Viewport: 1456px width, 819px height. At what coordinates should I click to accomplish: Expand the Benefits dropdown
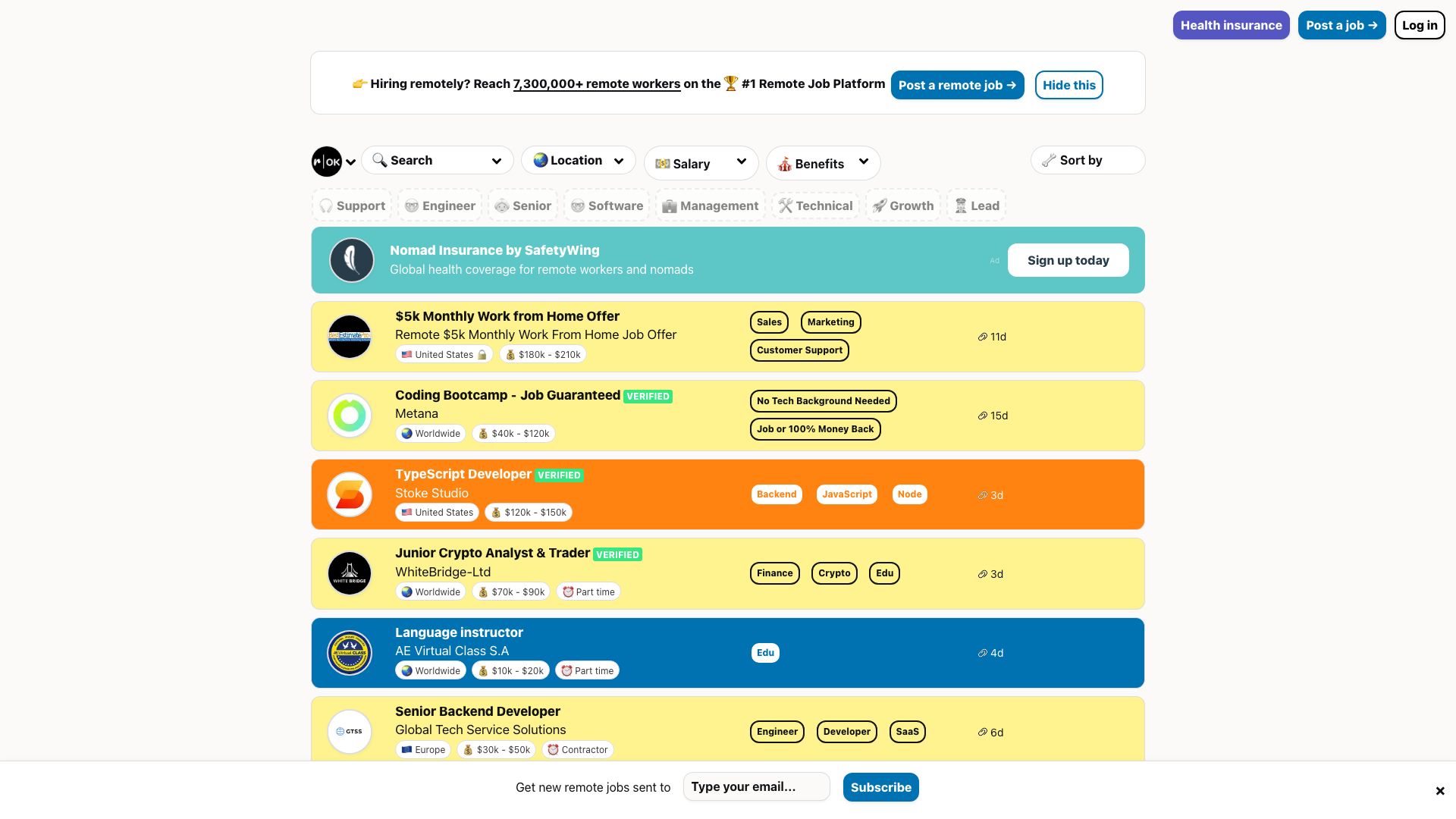(x=823, y=163)
